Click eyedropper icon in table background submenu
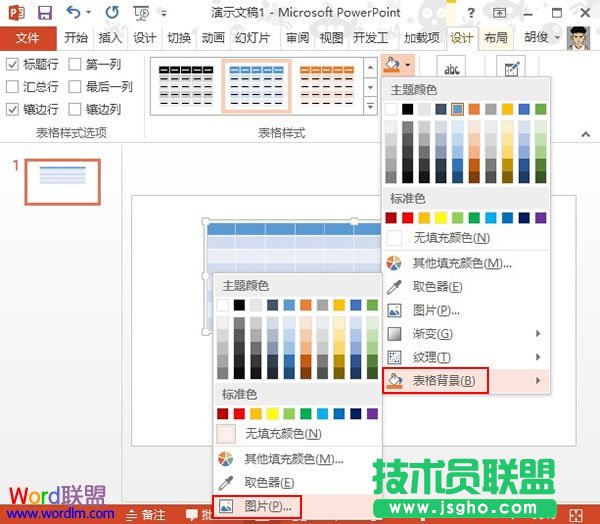The width and height of the screenshot is (600, 524). (x=225, y=483)
